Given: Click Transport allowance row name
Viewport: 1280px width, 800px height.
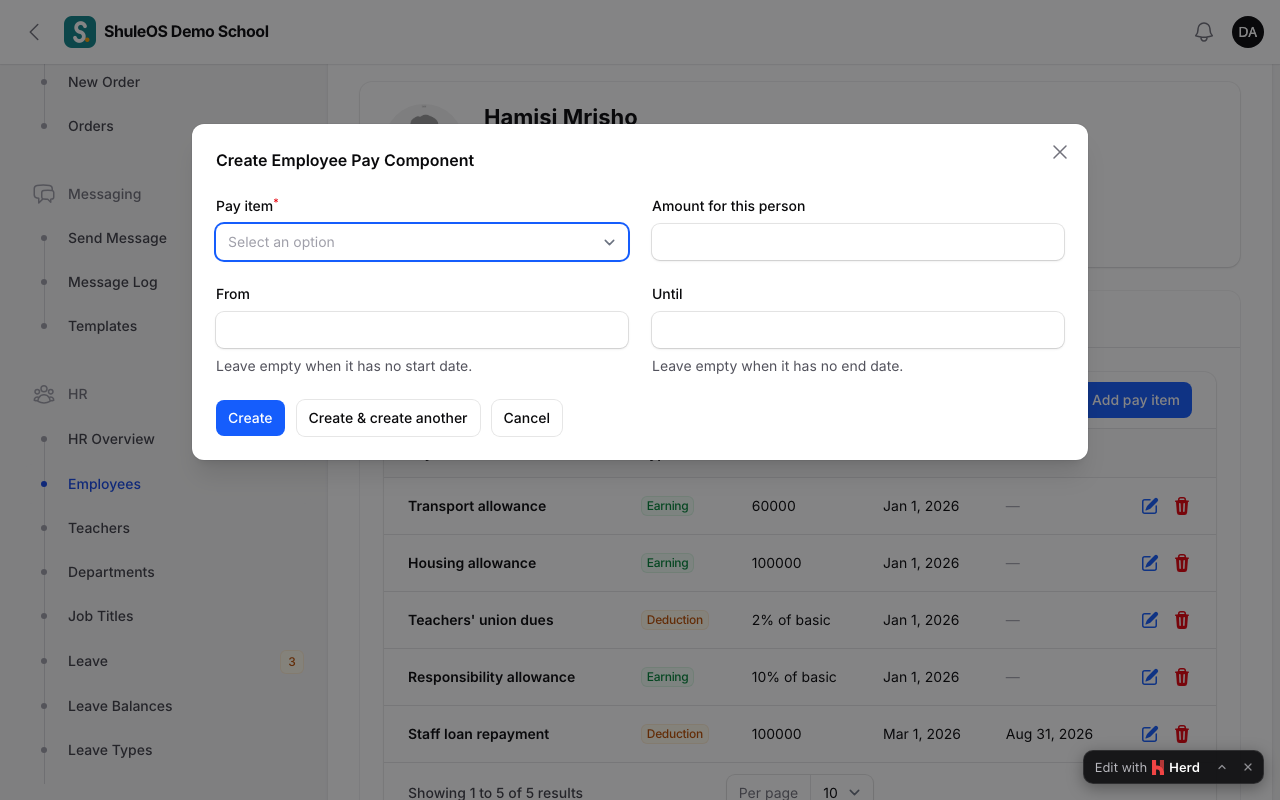Looking at the screenshot, I should tap(477, 506).
